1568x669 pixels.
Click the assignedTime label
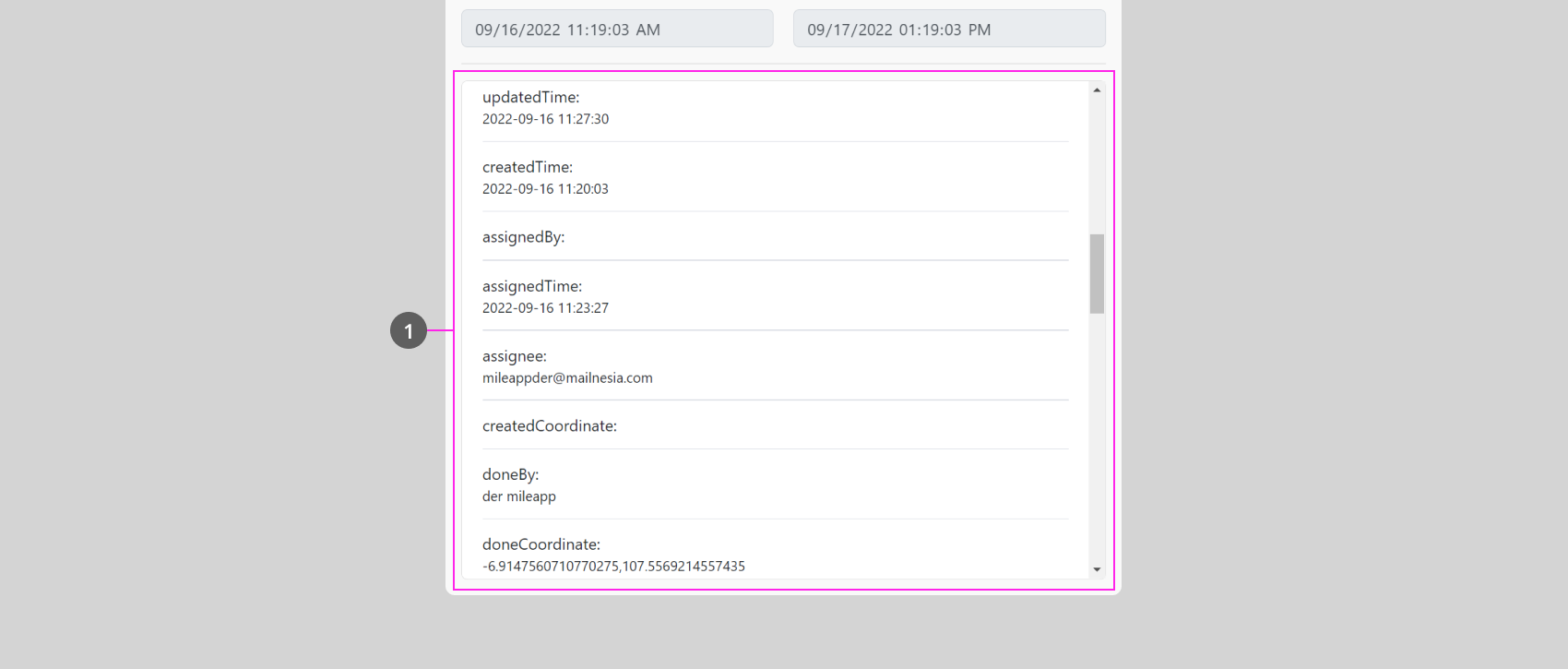point(532,286)
